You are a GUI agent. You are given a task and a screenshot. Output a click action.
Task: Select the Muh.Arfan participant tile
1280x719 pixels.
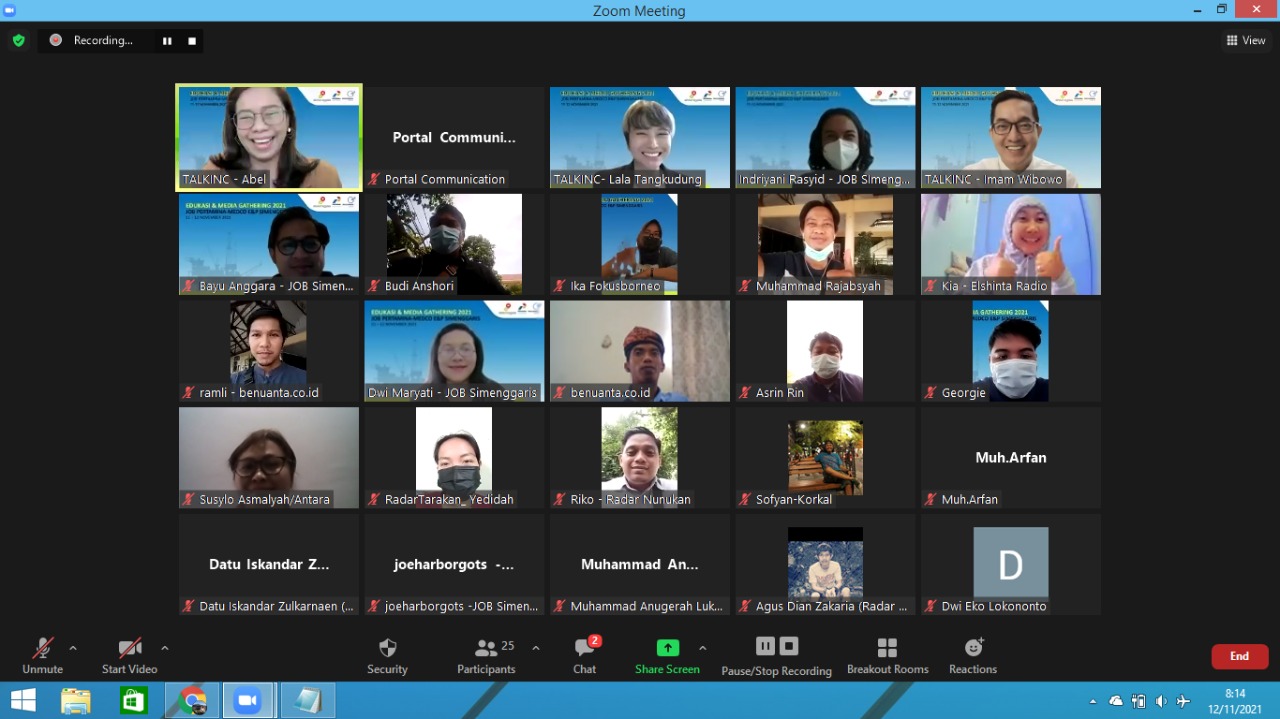[1011, 458]
